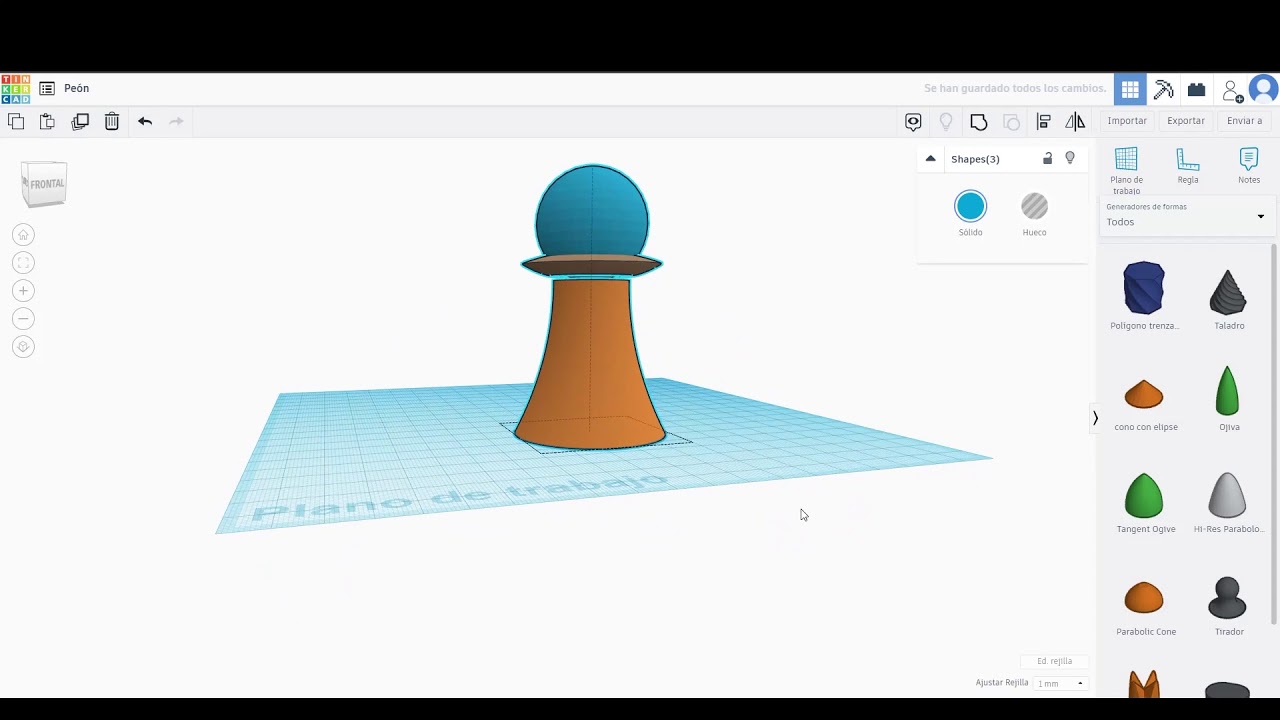This screenshot has height=720, width=1280.
Task: Copy the selected shapes
Action: (16, 122)
